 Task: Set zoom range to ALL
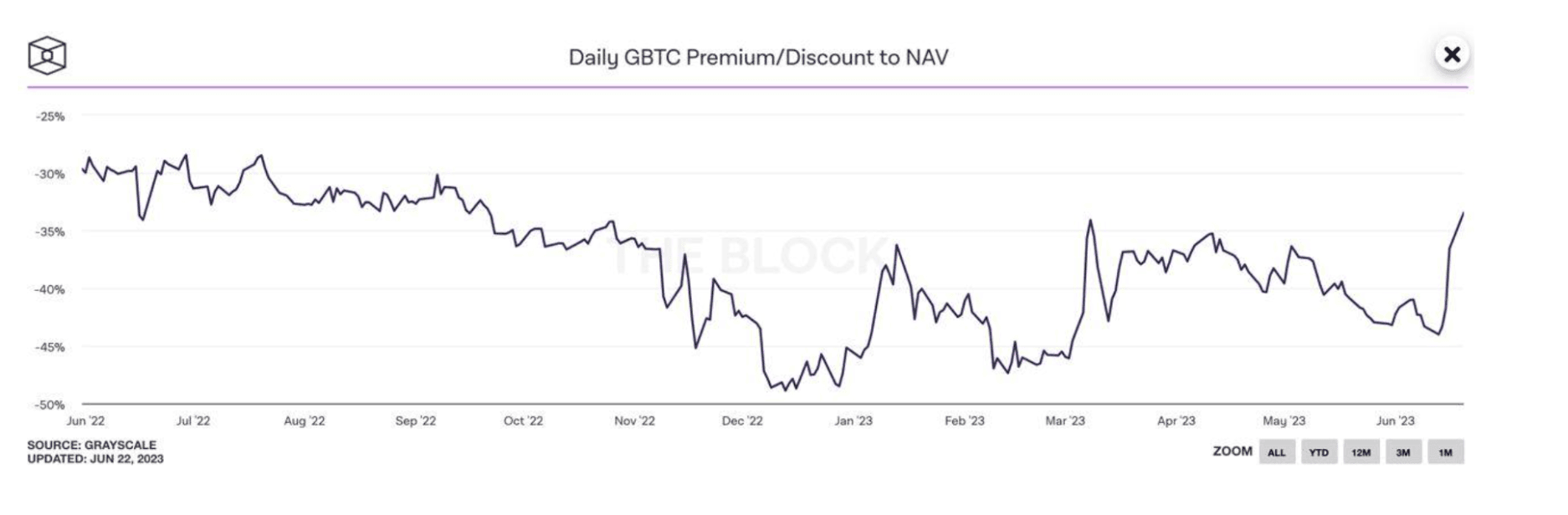[x=1276, y=452]
